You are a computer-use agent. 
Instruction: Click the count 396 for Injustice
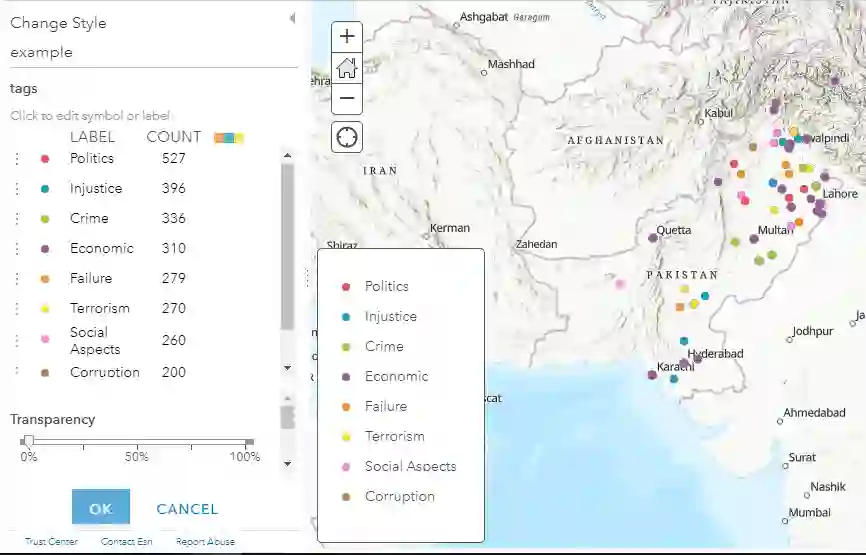click(173, 188)
